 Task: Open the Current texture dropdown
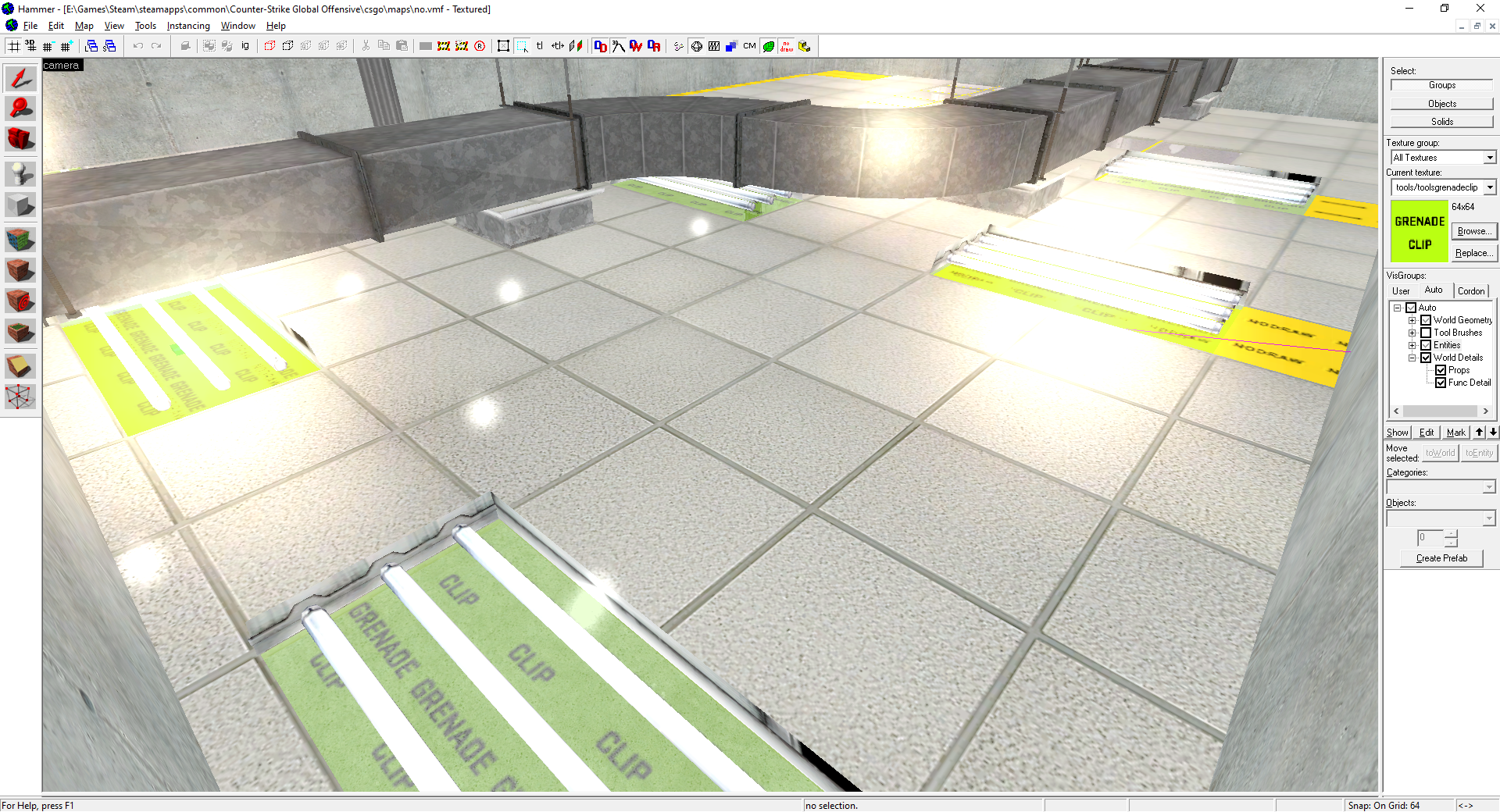(1490, 187)
